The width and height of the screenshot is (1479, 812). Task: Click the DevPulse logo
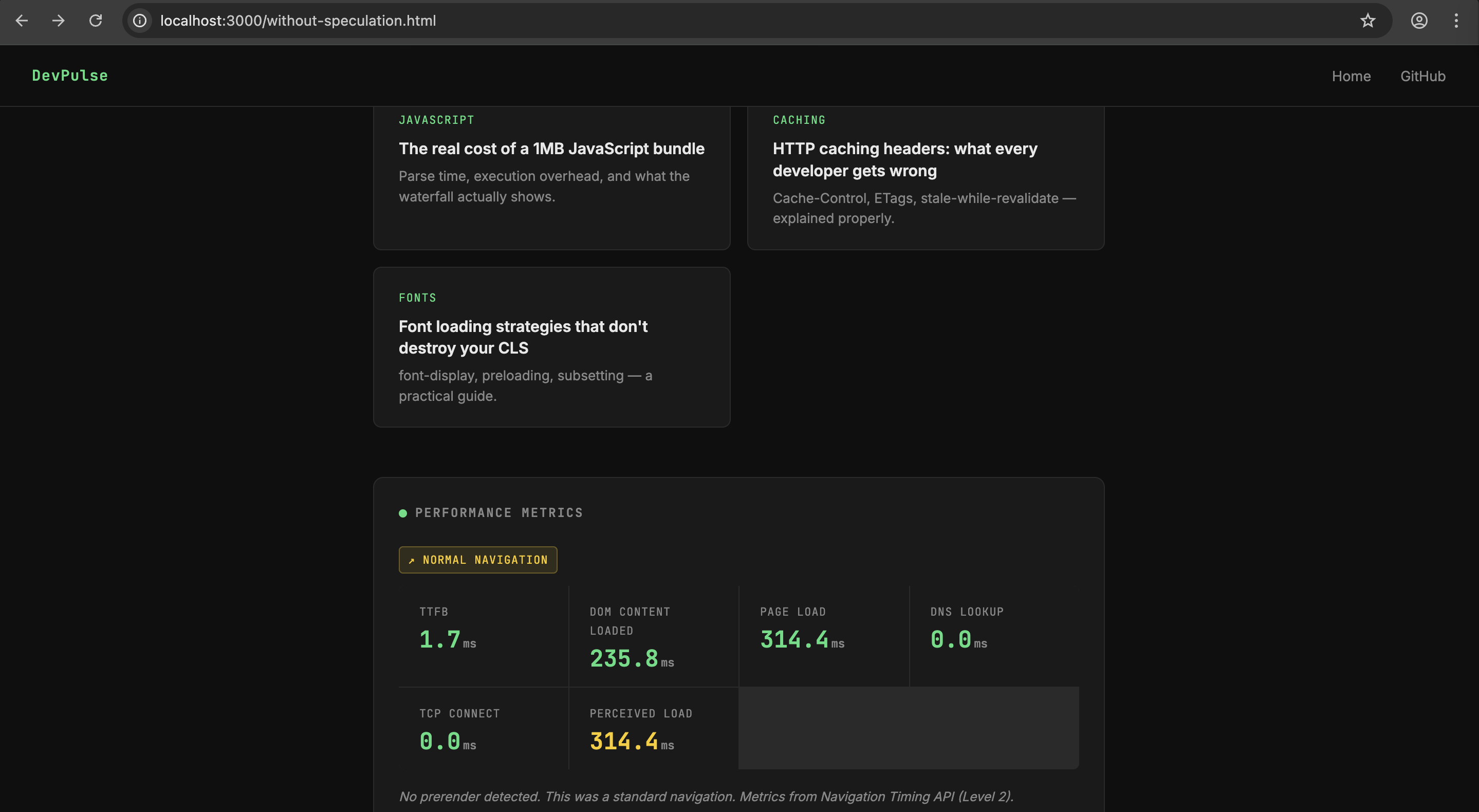(x=70, y=76)
